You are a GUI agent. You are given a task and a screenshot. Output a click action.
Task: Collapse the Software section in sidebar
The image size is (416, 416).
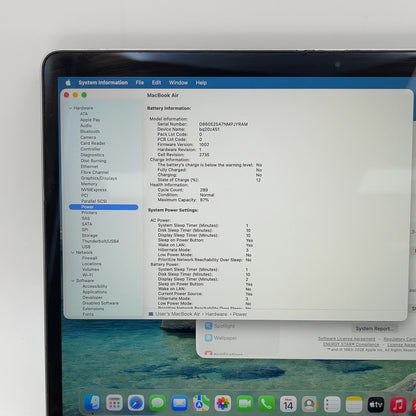73,281
